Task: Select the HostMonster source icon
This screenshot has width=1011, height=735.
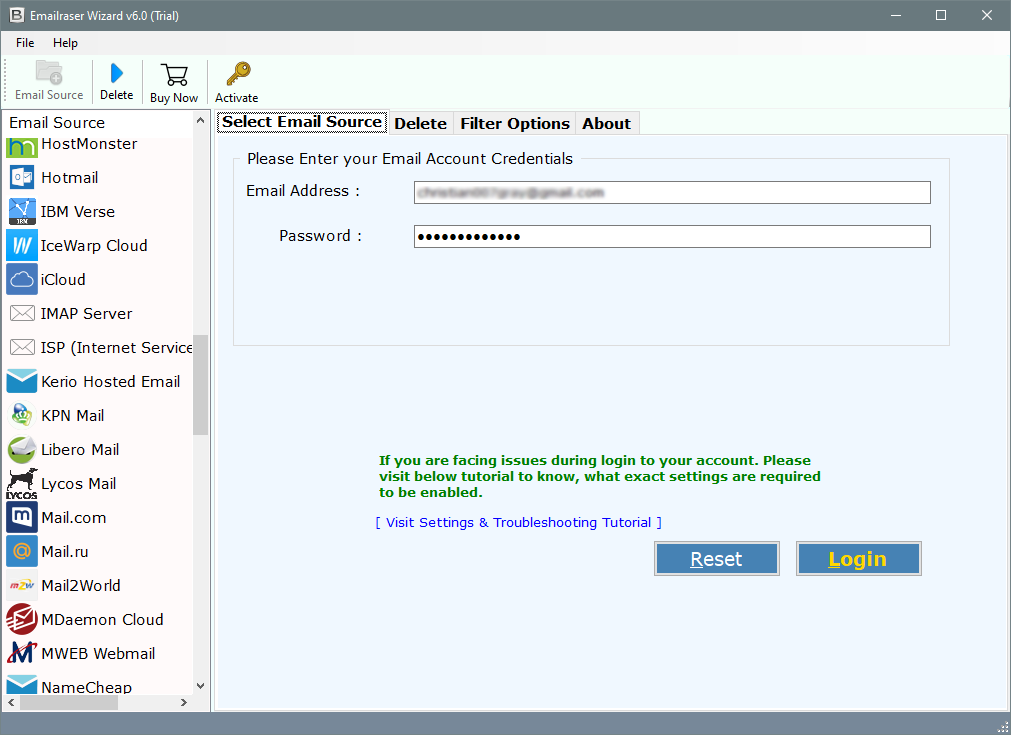Action: click(x=22, y=147)
